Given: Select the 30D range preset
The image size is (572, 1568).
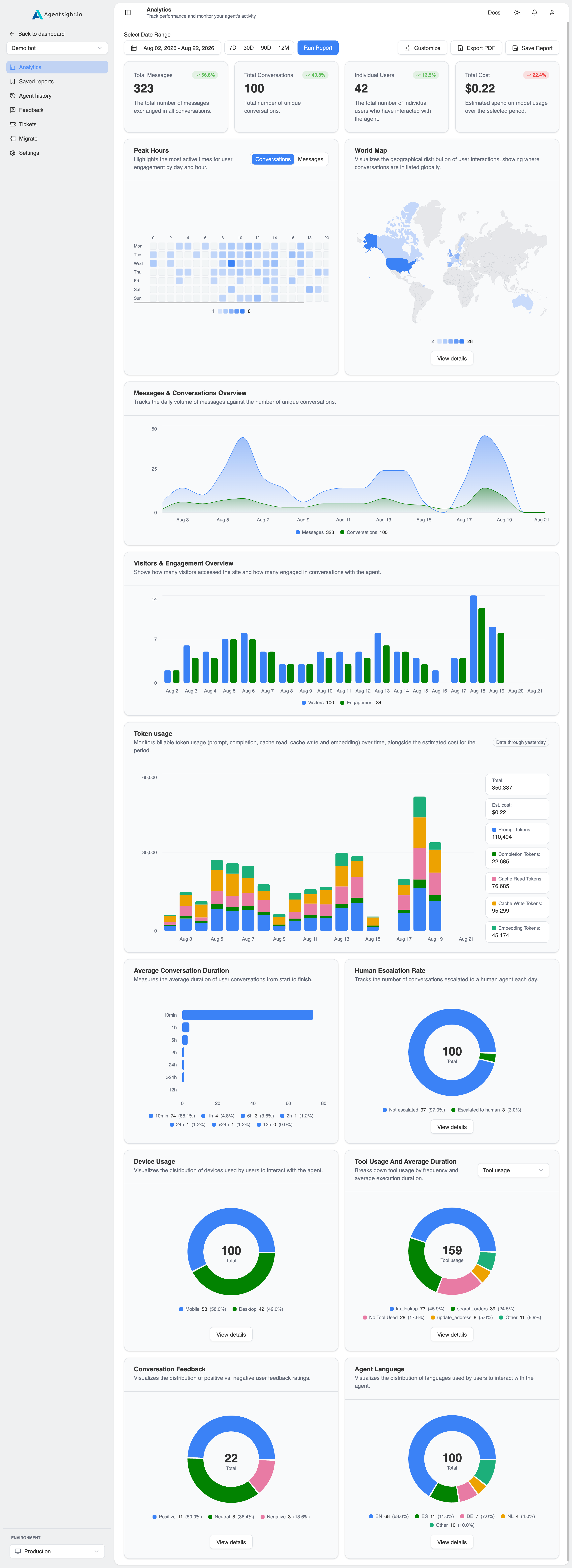Looking at the screenshot, I should point(248,48).
